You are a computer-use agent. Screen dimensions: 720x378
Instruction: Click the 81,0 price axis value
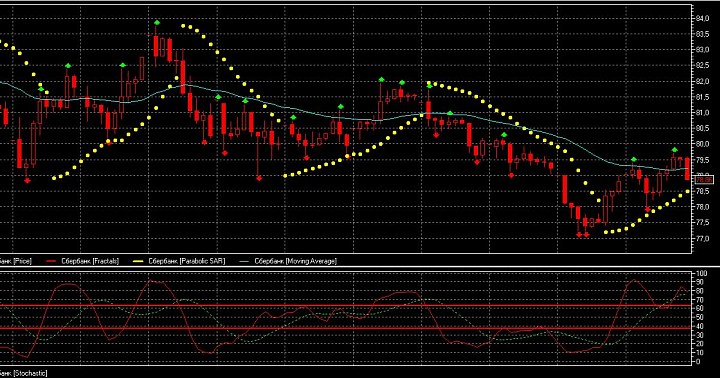coord(703,113)
